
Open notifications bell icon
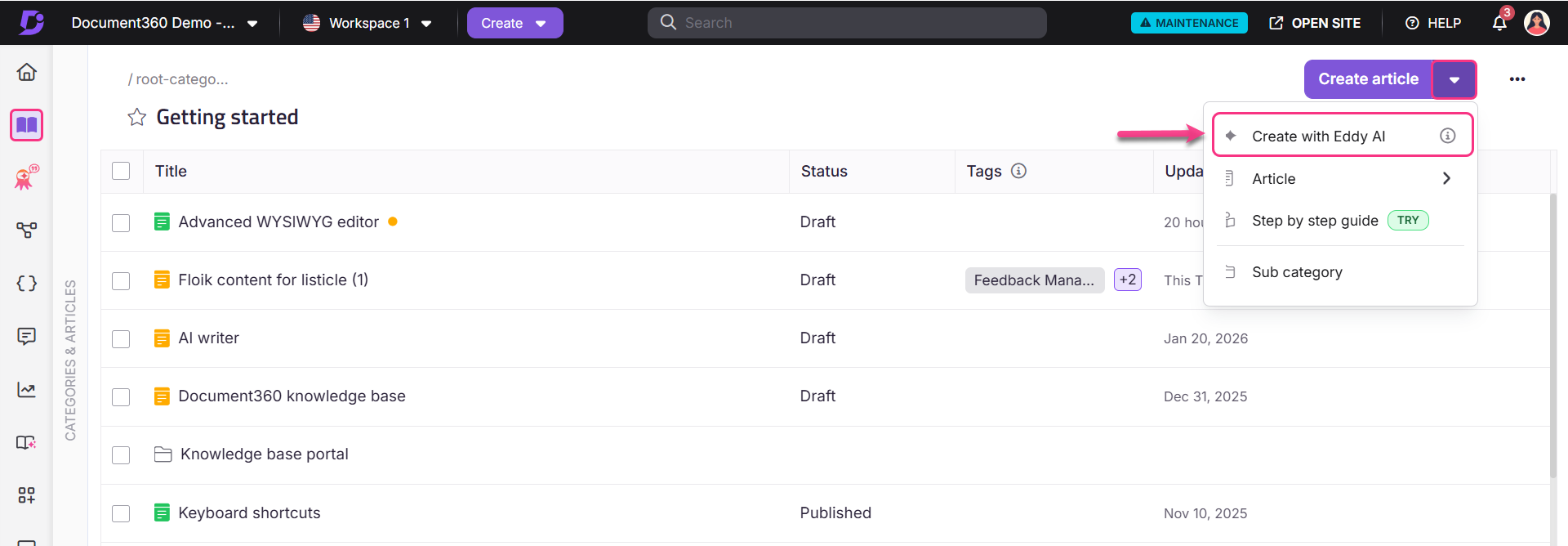[1499, 23]
